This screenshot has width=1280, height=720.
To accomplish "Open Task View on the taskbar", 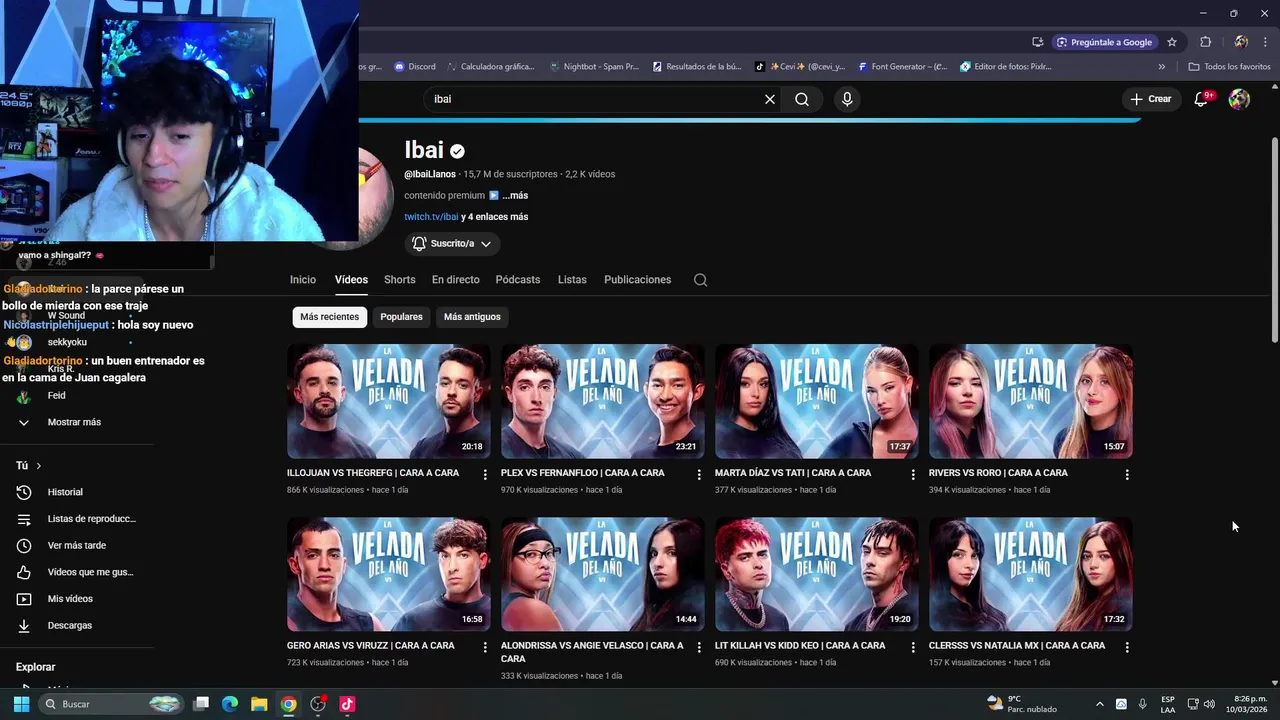I will pyautogui.click(x=201, y=704).
